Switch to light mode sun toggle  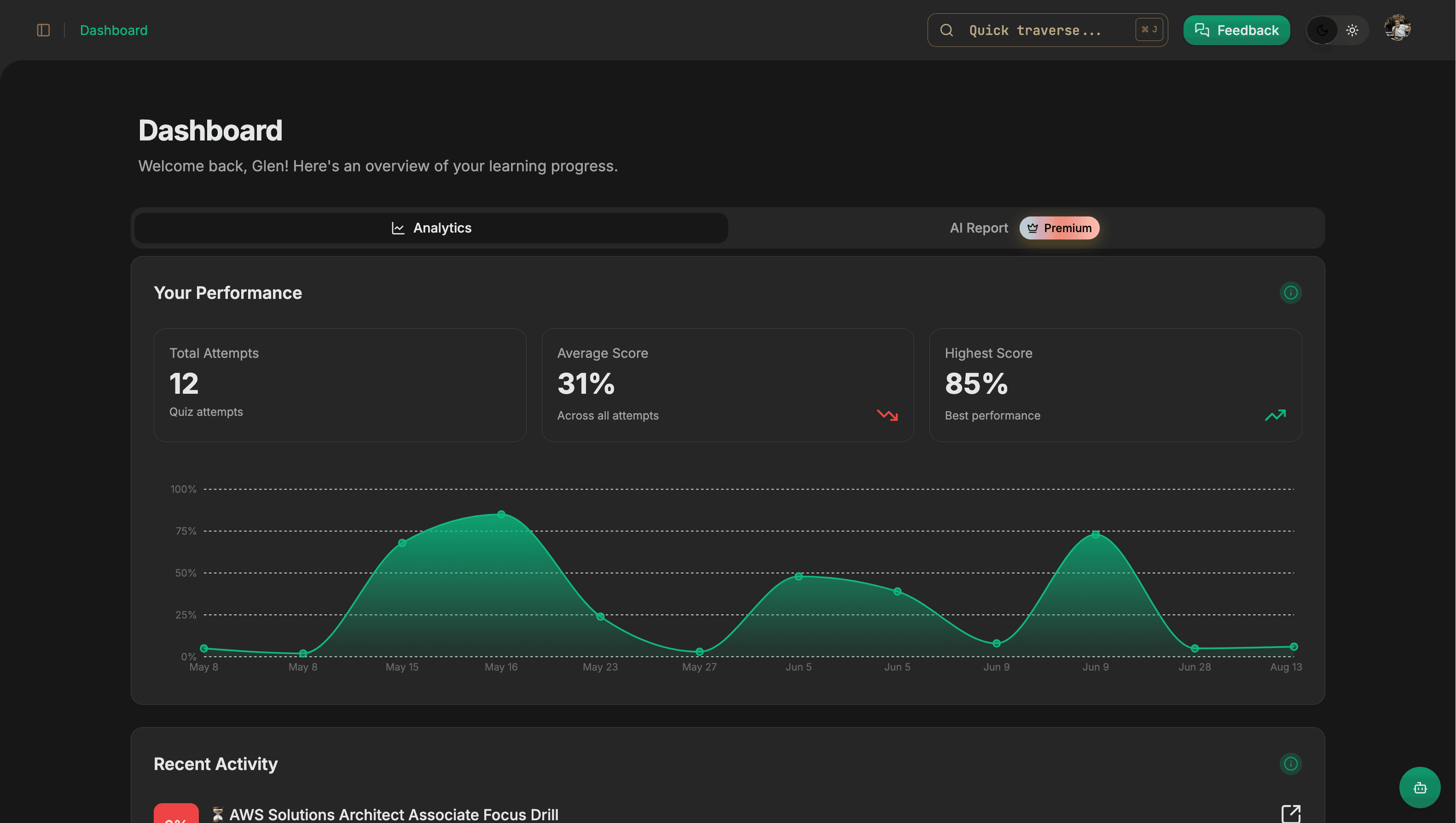pyautogui.click(x=1352, y=30)
